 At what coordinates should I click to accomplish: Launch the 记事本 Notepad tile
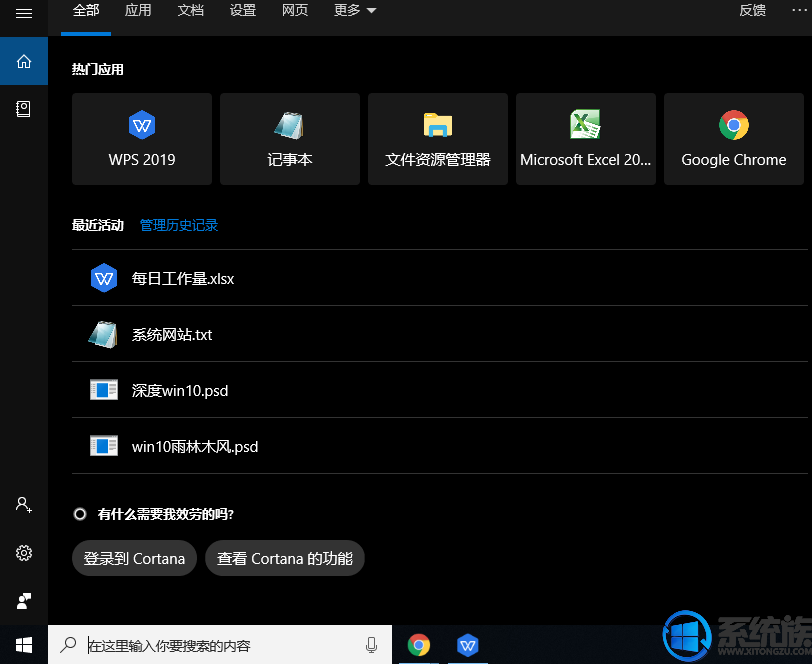click(290, 139)
